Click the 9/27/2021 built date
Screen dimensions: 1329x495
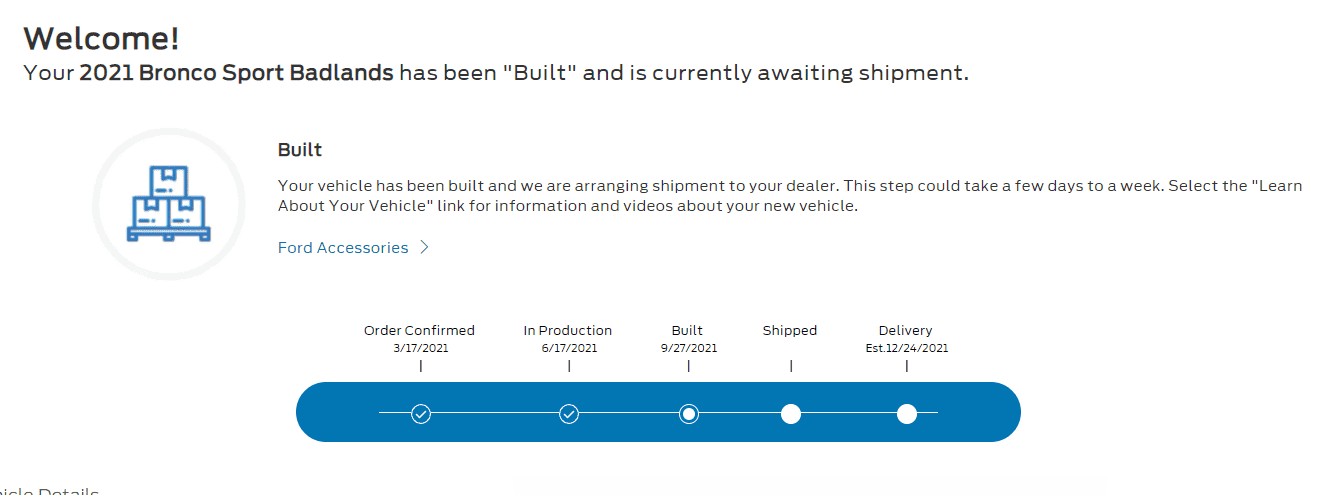point(688,348)
